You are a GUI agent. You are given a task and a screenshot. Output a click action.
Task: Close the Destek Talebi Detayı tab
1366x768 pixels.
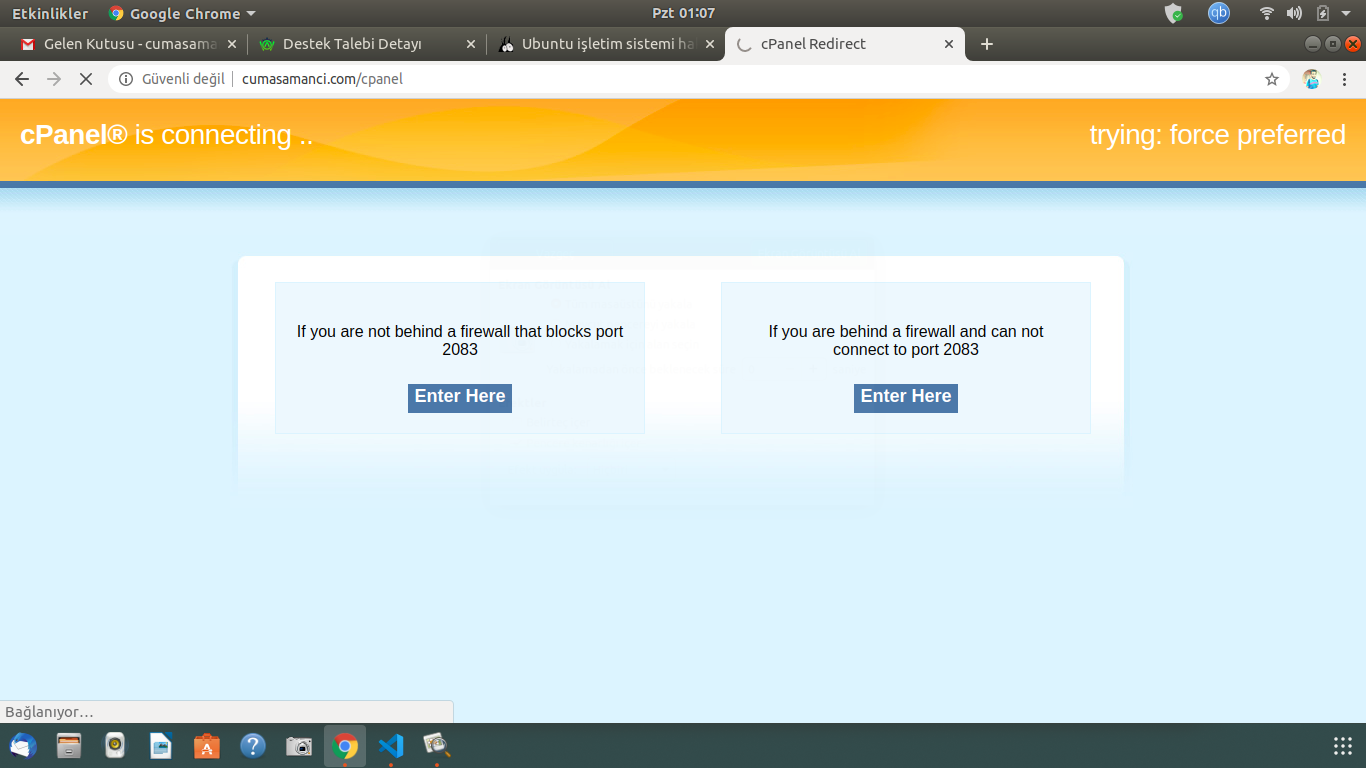point(471,44)
